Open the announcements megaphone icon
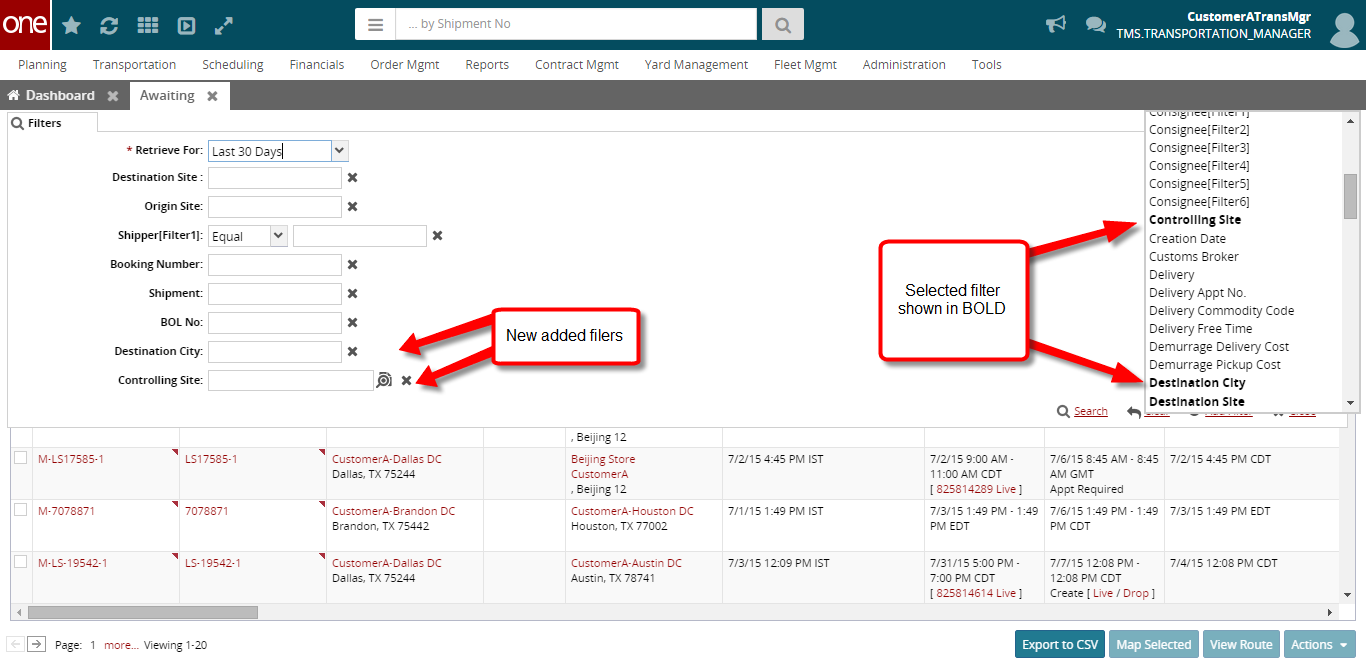The width and height of the screenshot is (1366, 667). point(1055,25)
